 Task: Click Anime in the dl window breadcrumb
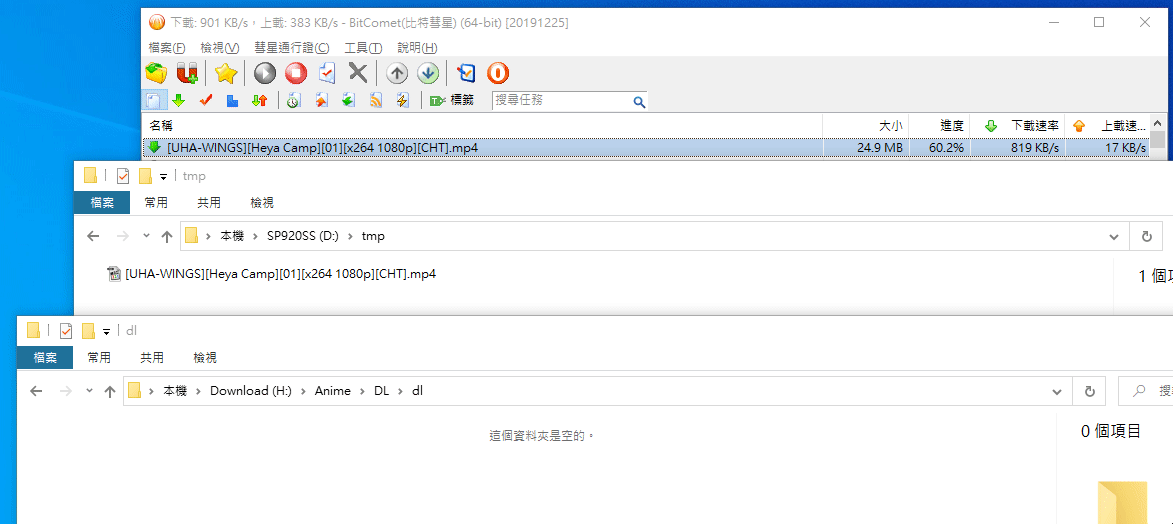click(x=333, y=391)
